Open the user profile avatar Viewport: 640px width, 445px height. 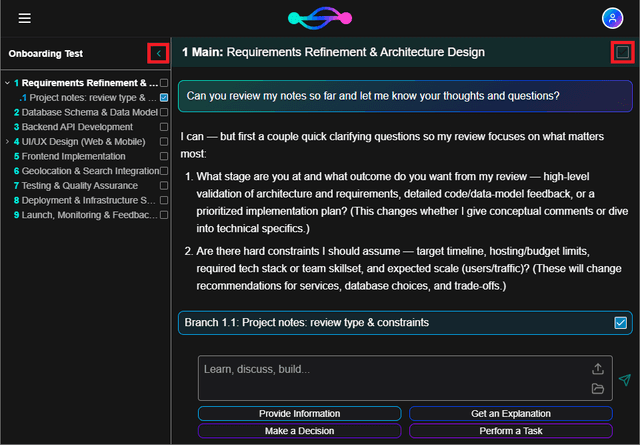click(x=612, y=18)
